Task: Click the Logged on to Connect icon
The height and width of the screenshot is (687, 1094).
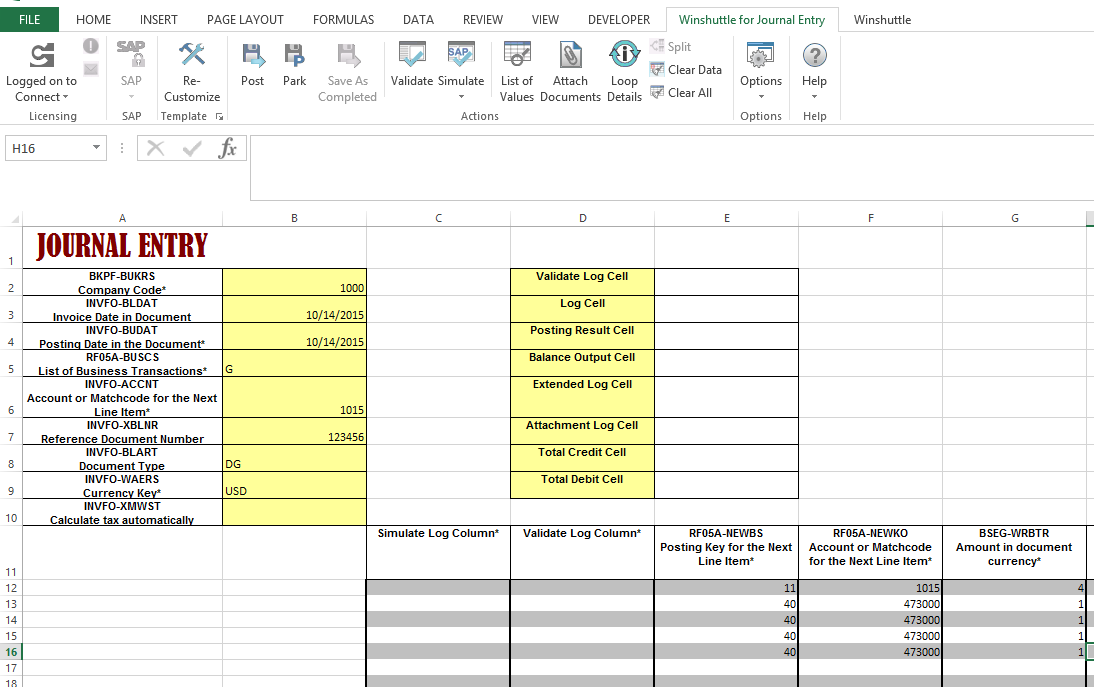Action: click(x=42, y=55)
